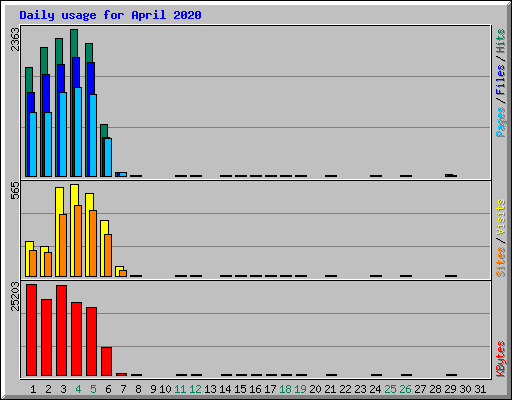Image resolution: width=512 pixels, height=400 pixels.
Task: Select day label 16 on the x-axis
Action: 255,389
